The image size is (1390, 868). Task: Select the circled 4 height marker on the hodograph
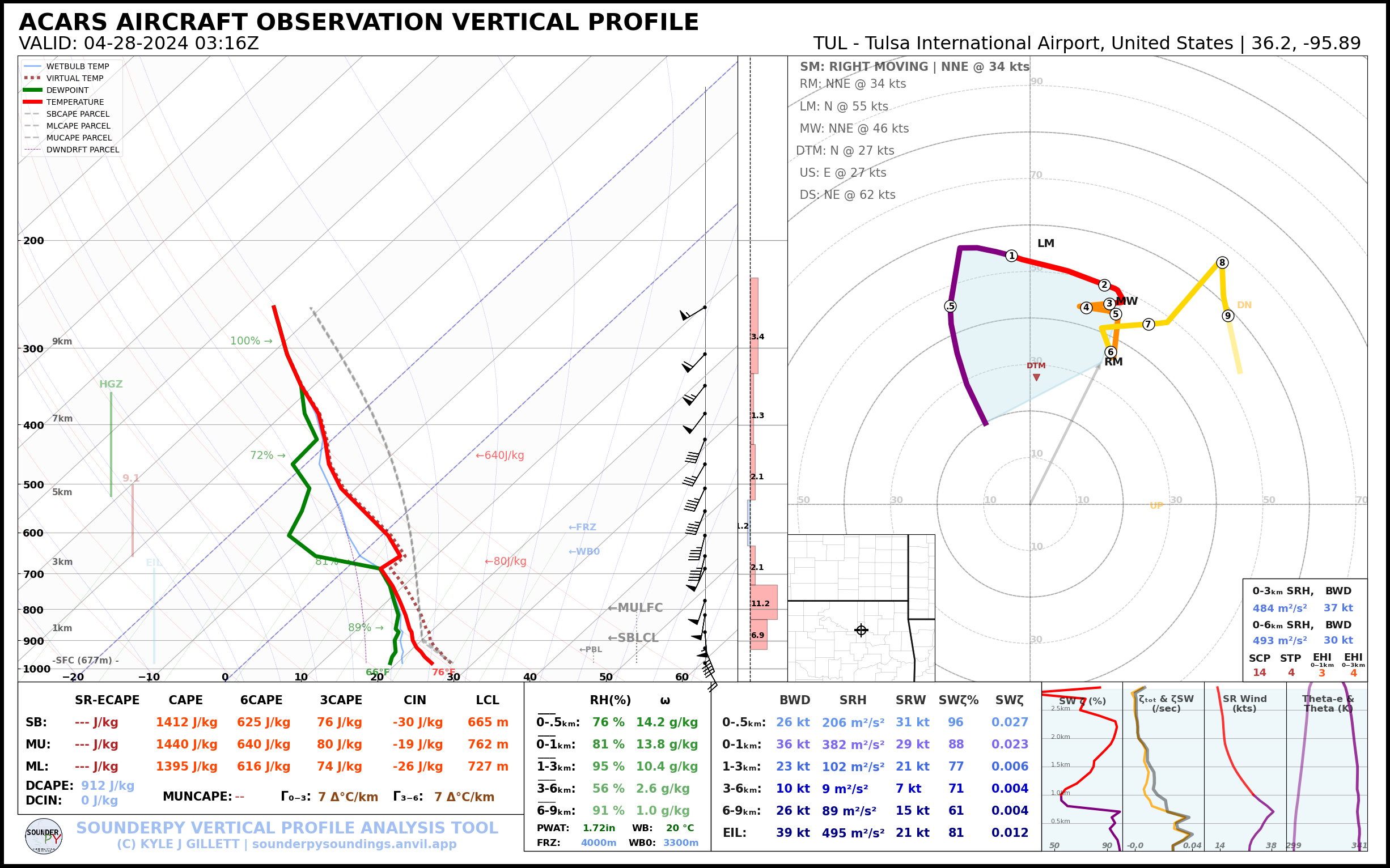click(1086, 308)
